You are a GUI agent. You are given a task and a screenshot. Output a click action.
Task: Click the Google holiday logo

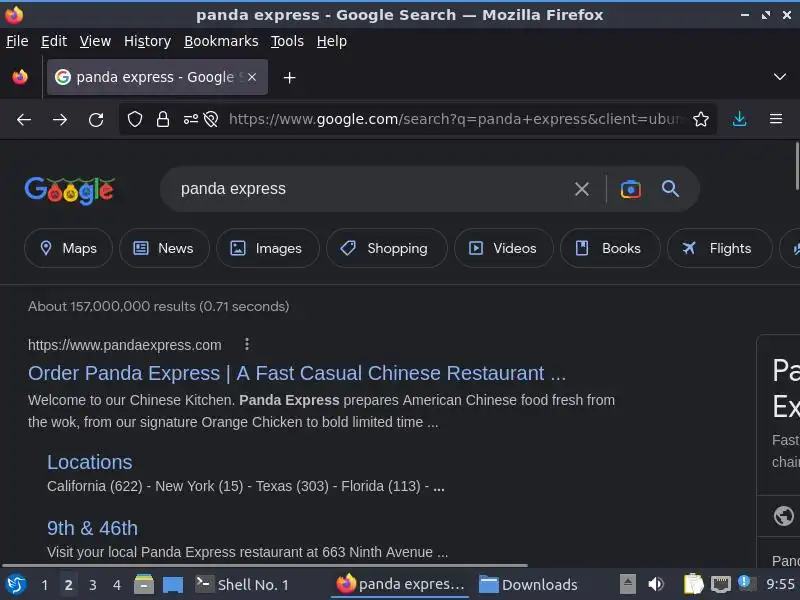[x=69, y=191]
